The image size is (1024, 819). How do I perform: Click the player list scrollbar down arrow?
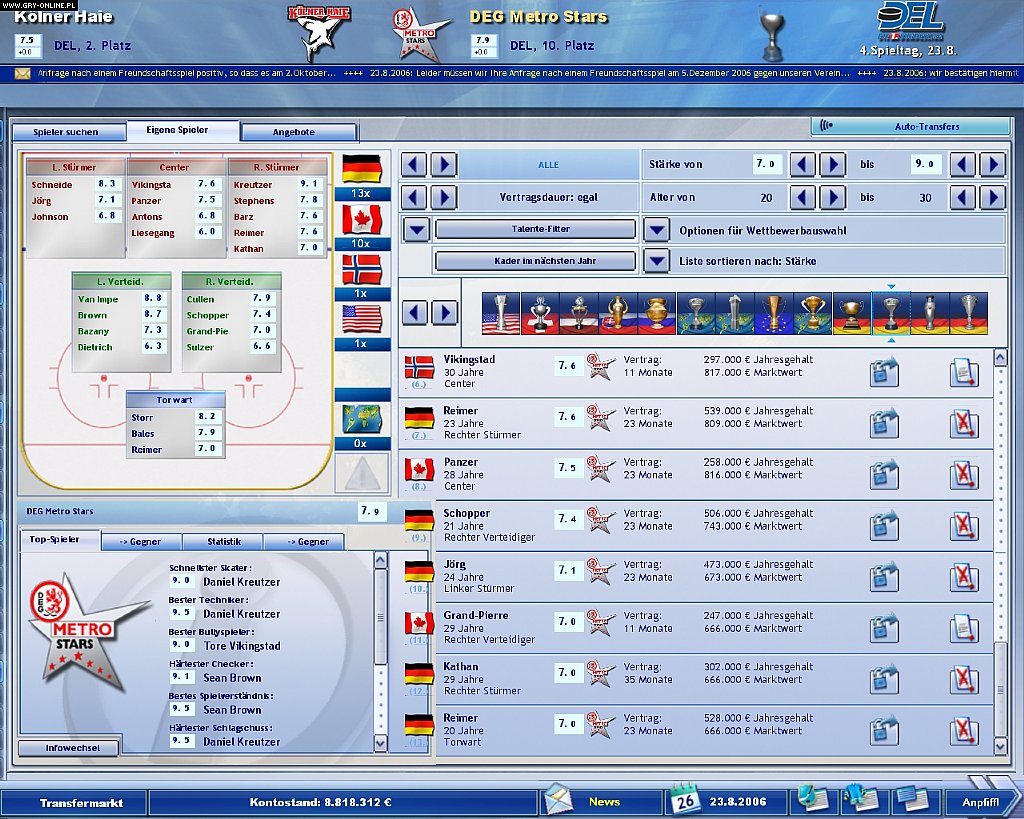point(1000,746)
